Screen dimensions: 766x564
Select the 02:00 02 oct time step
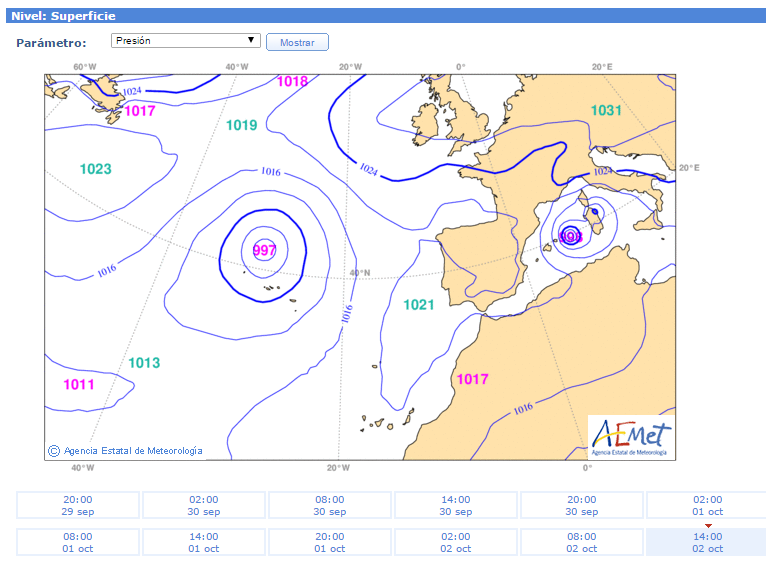click(456, 542)
